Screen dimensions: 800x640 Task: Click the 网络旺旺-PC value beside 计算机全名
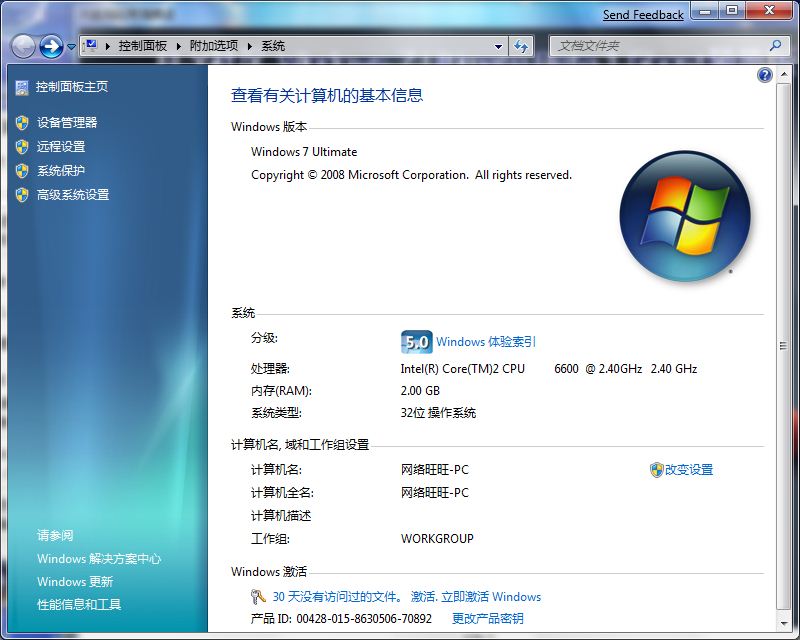pyautogui.click(x=435, y=493)
